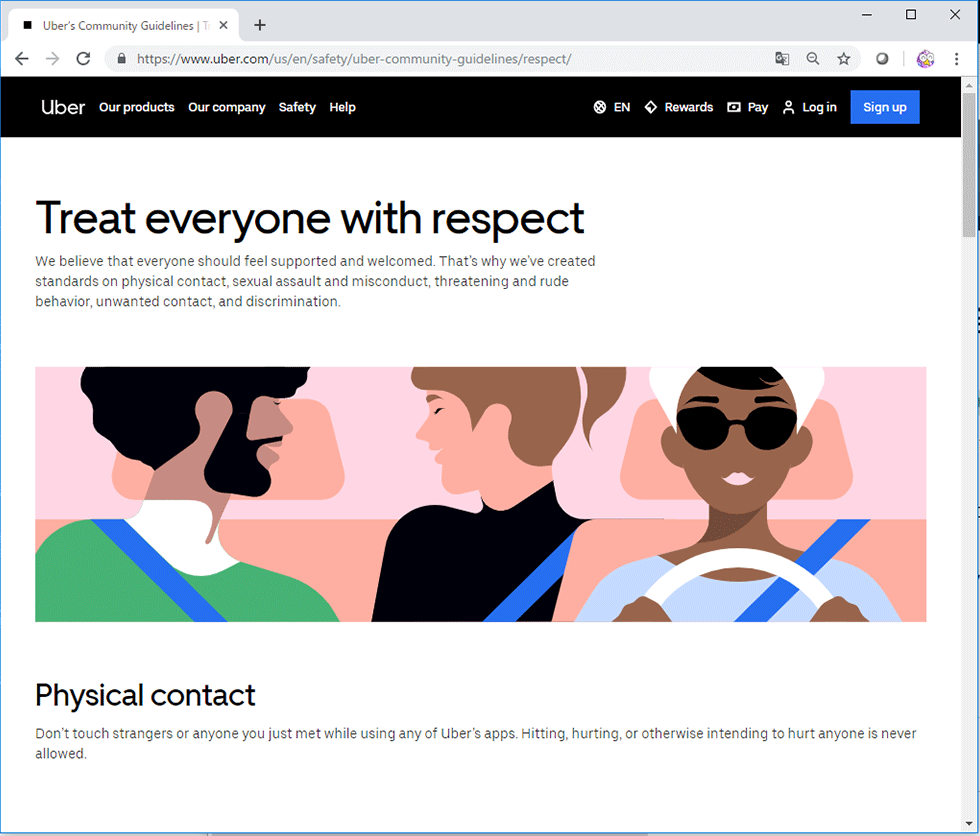Maximize the browser window

pos(911,14)
